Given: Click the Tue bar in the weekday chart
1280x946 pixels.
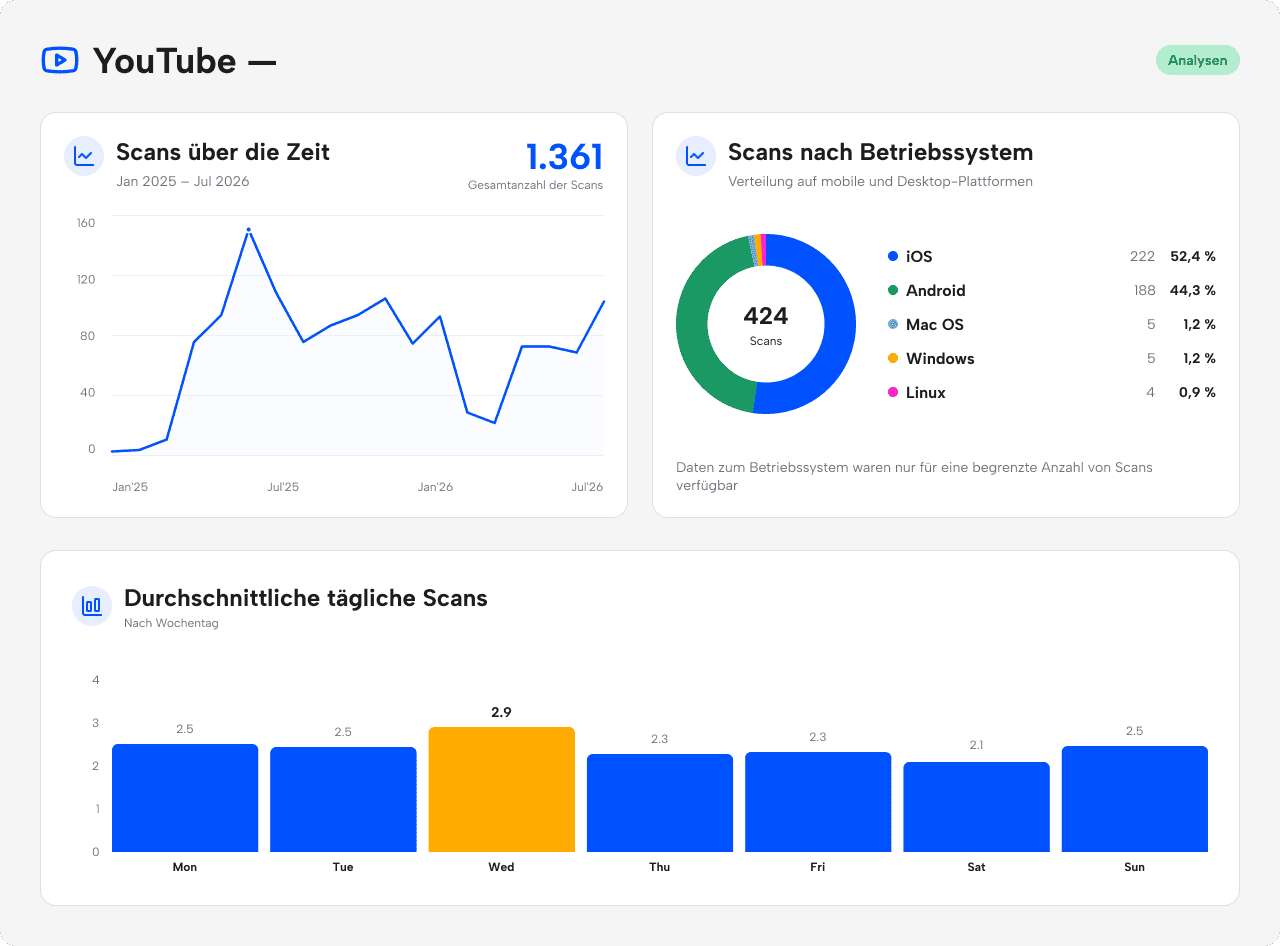Looking at the screenshot, I should (343, 799).
